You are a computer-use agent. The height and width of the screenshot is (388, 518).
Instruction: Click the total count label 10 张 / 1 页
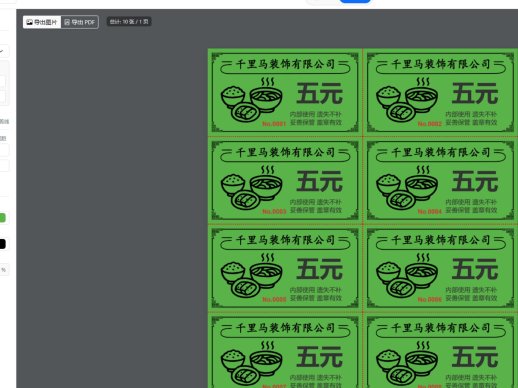(129, 22)
